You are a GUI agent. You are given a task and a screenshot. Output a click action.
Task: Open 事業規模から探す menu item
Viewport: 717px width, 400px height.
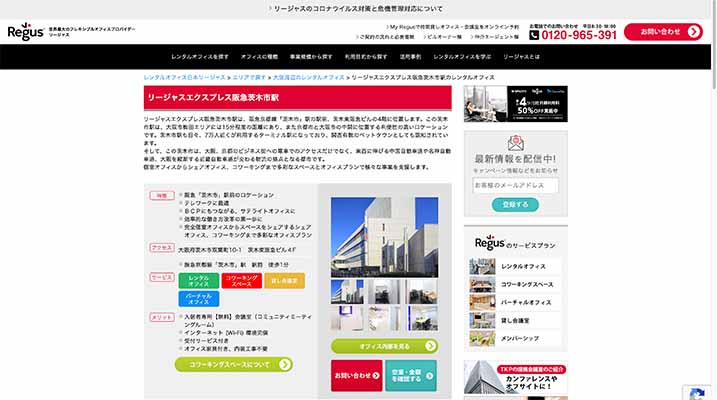point(311,57)
